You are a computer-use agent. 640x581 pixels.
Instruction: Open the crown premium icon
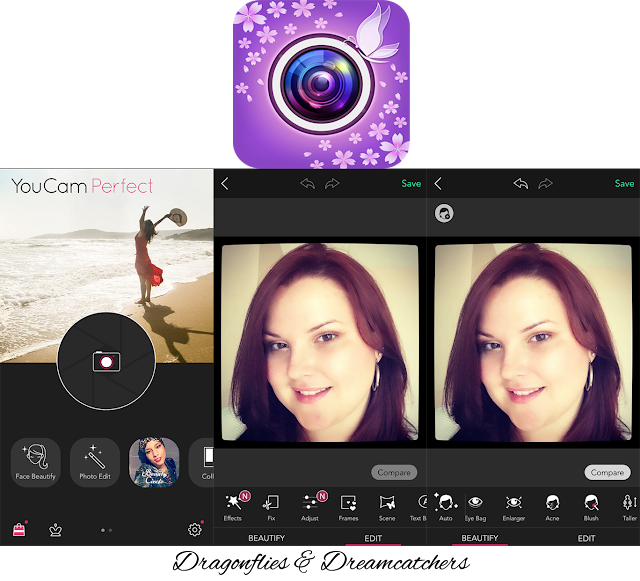[x=56, y=530]
